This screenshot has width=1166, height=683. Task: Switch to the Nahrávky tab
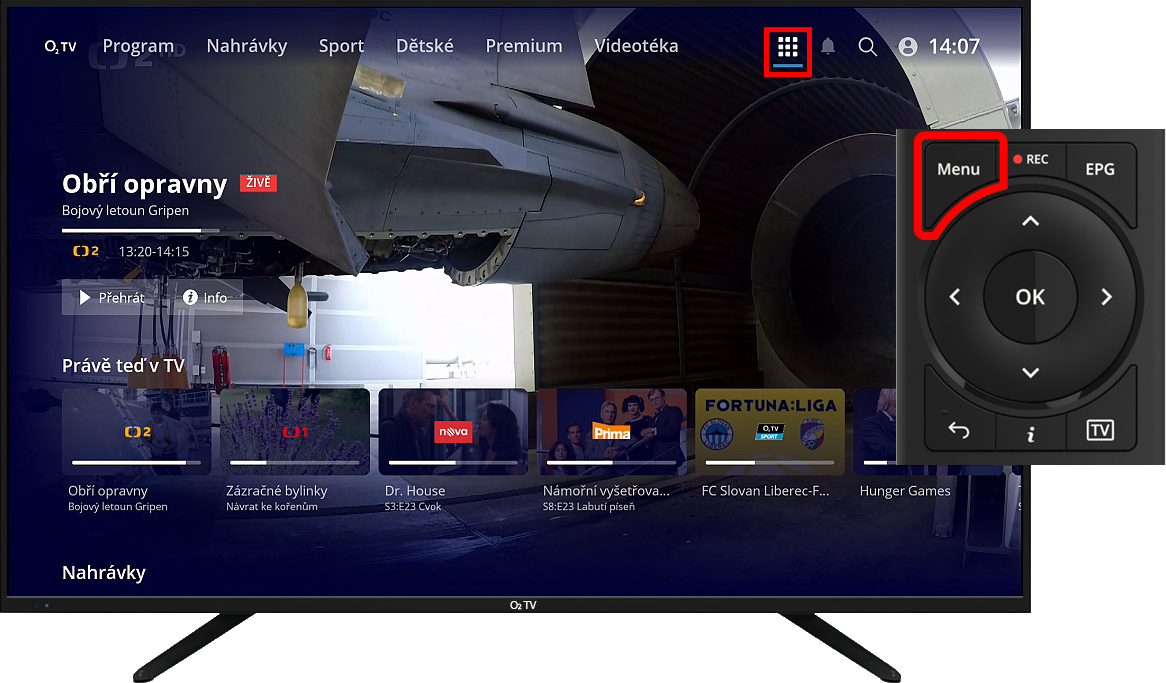(246, 46)
